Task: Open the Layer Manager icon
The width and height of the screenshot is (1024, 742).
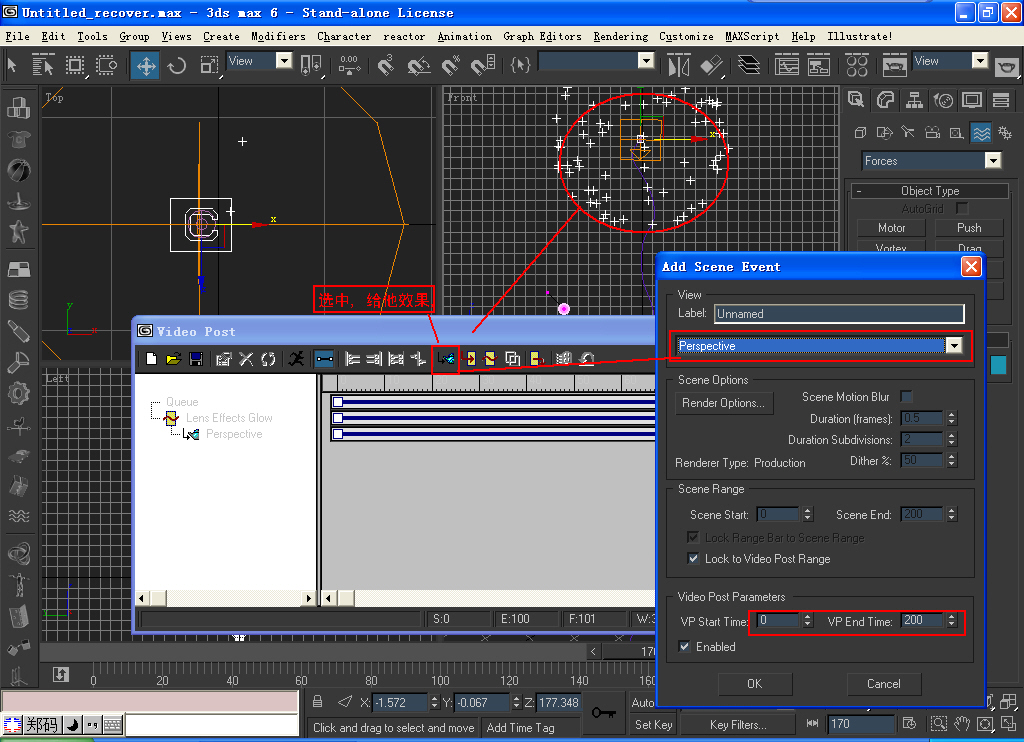Action: [748, 65]
